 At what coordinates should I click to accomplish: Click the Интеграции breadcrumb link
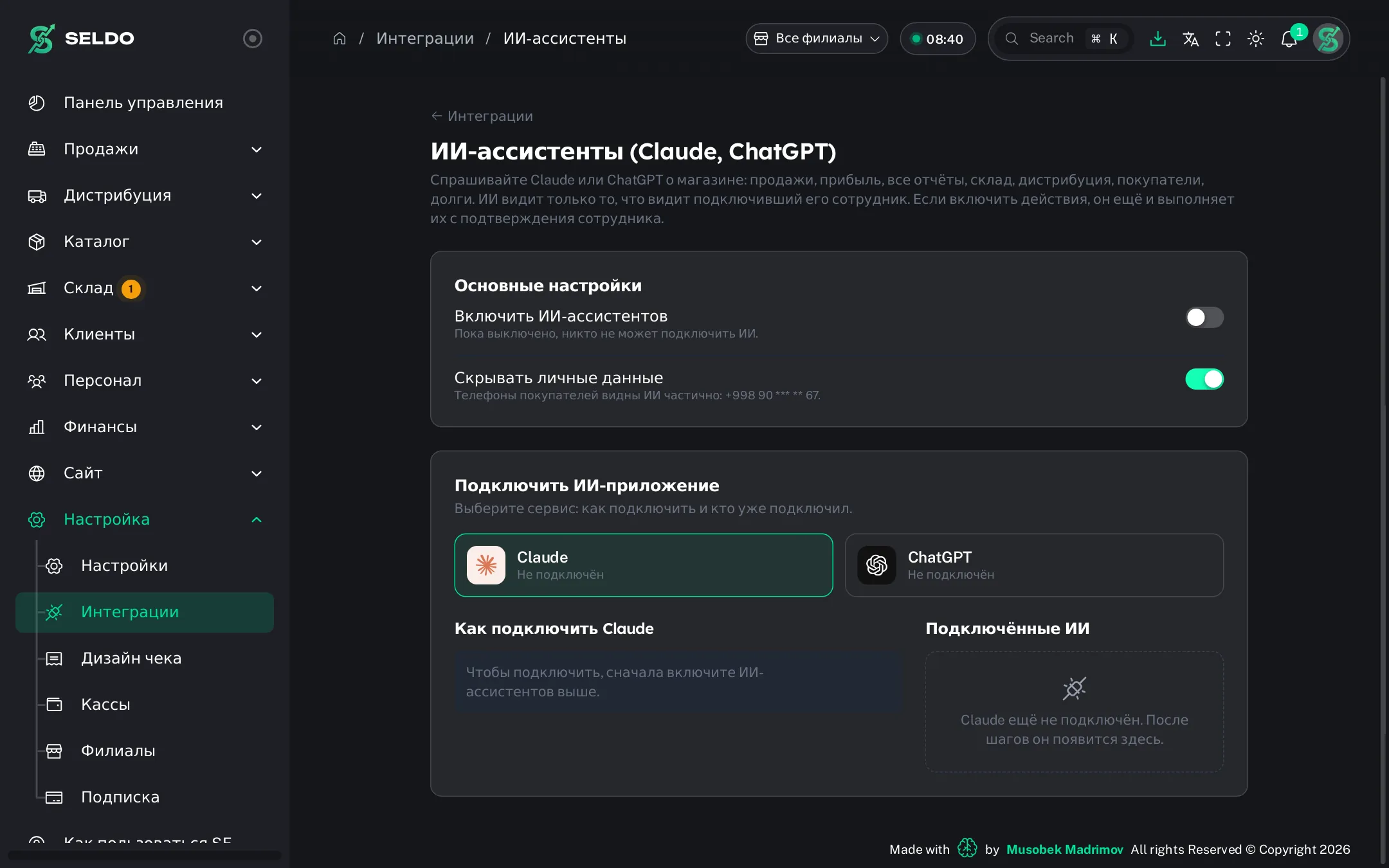pyautogui.click(x=425, y=39)
